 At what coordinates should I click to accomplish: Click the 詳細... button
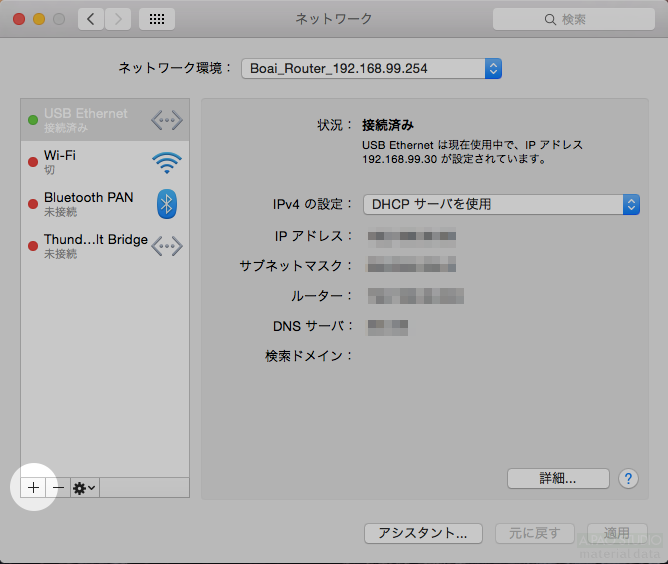coord(558,478)
